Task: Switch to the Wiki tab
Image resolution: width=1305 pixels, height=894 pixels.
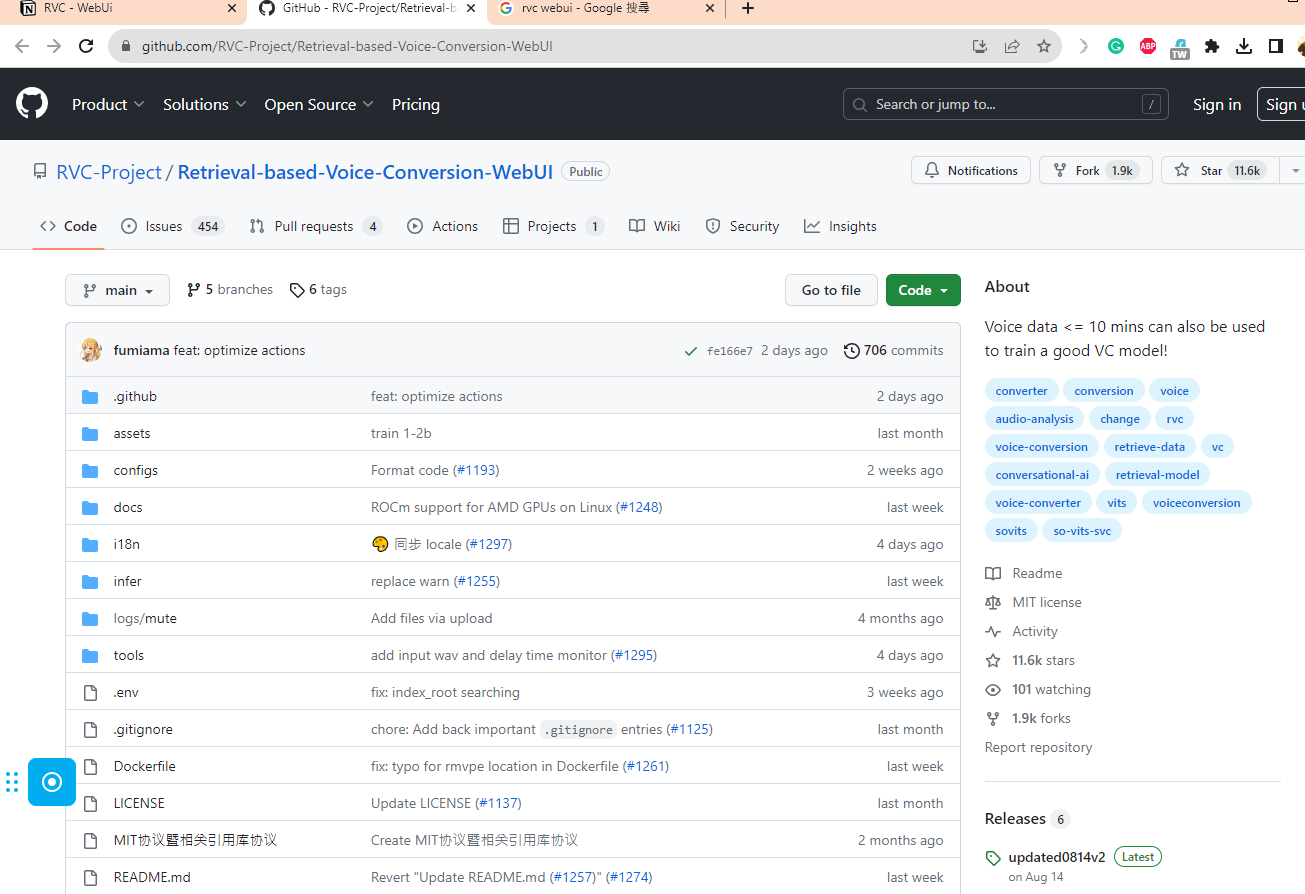Action: (654, 226)
